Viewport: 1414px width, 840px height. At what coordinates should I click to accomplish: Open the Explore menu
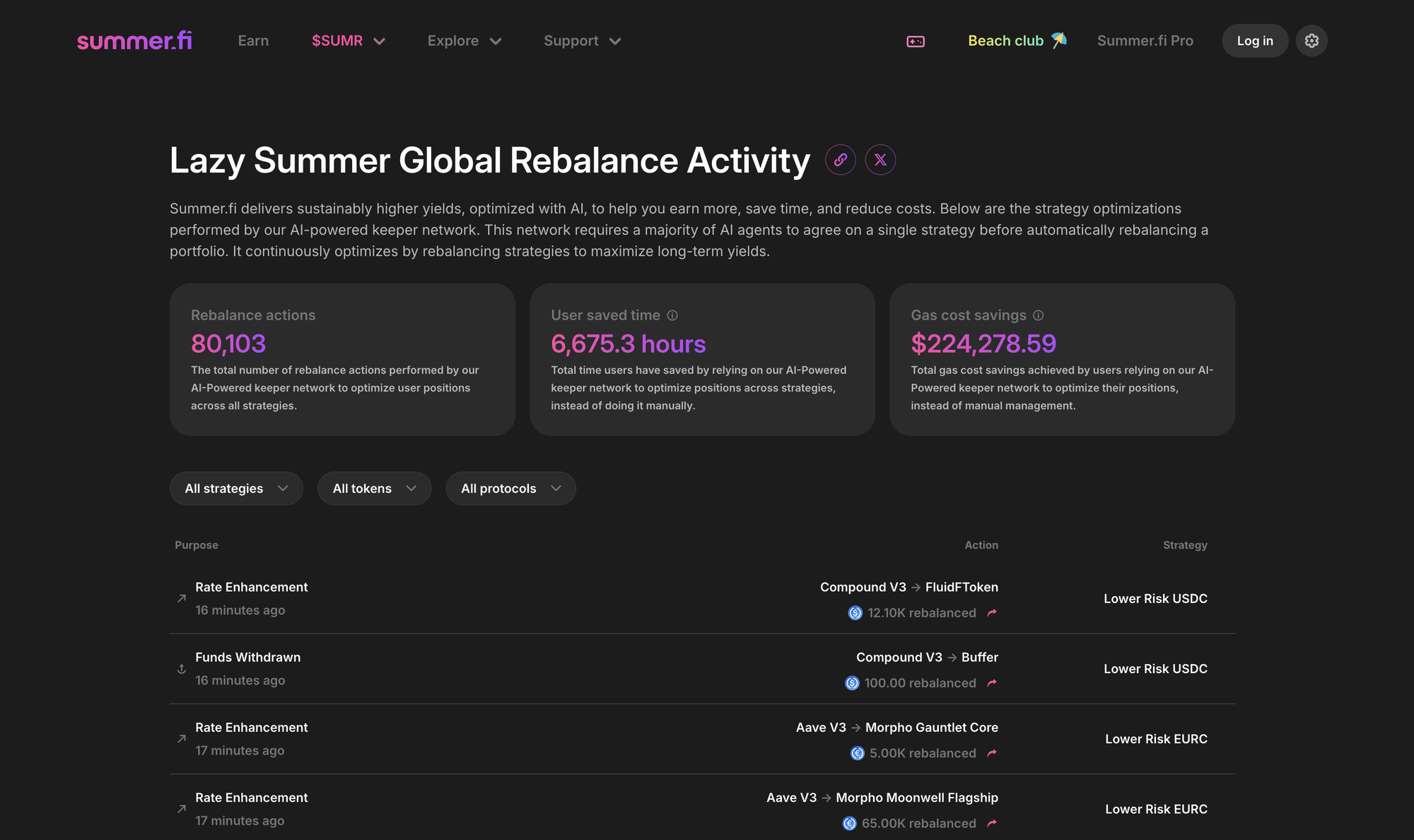464,41
